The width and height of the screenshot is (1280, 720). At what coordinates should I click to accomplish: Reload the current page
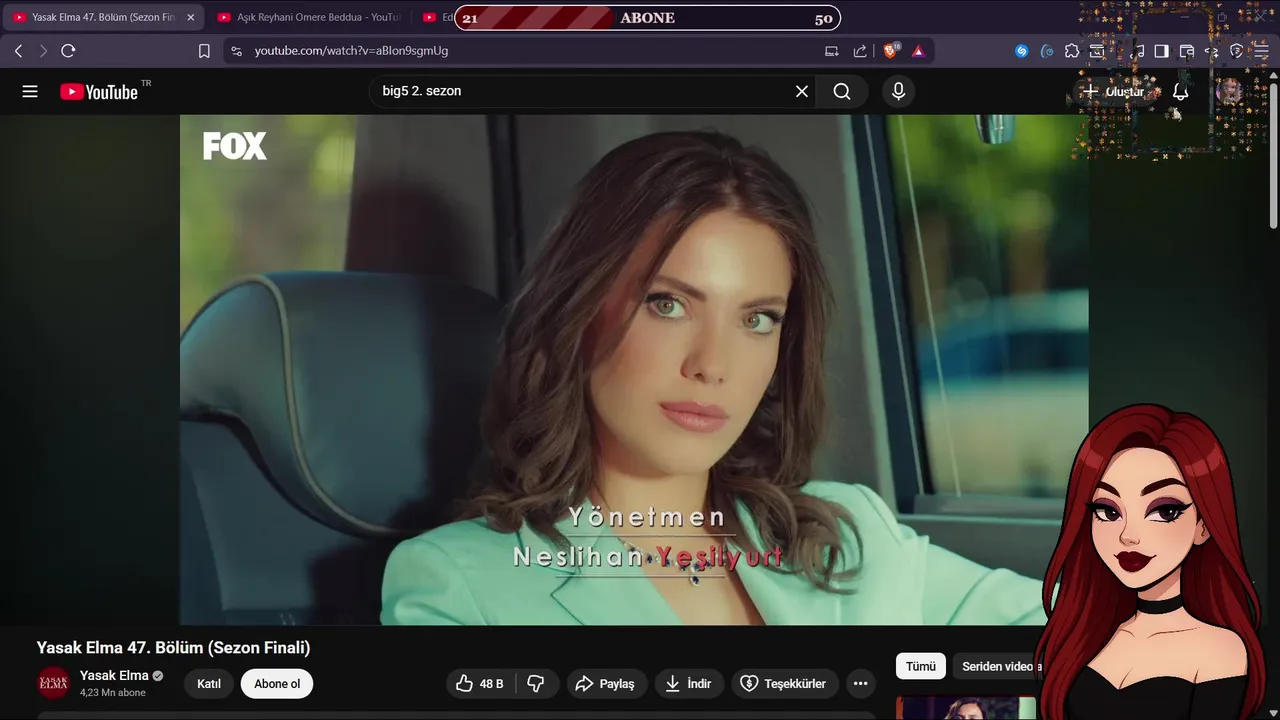point(68,50)
